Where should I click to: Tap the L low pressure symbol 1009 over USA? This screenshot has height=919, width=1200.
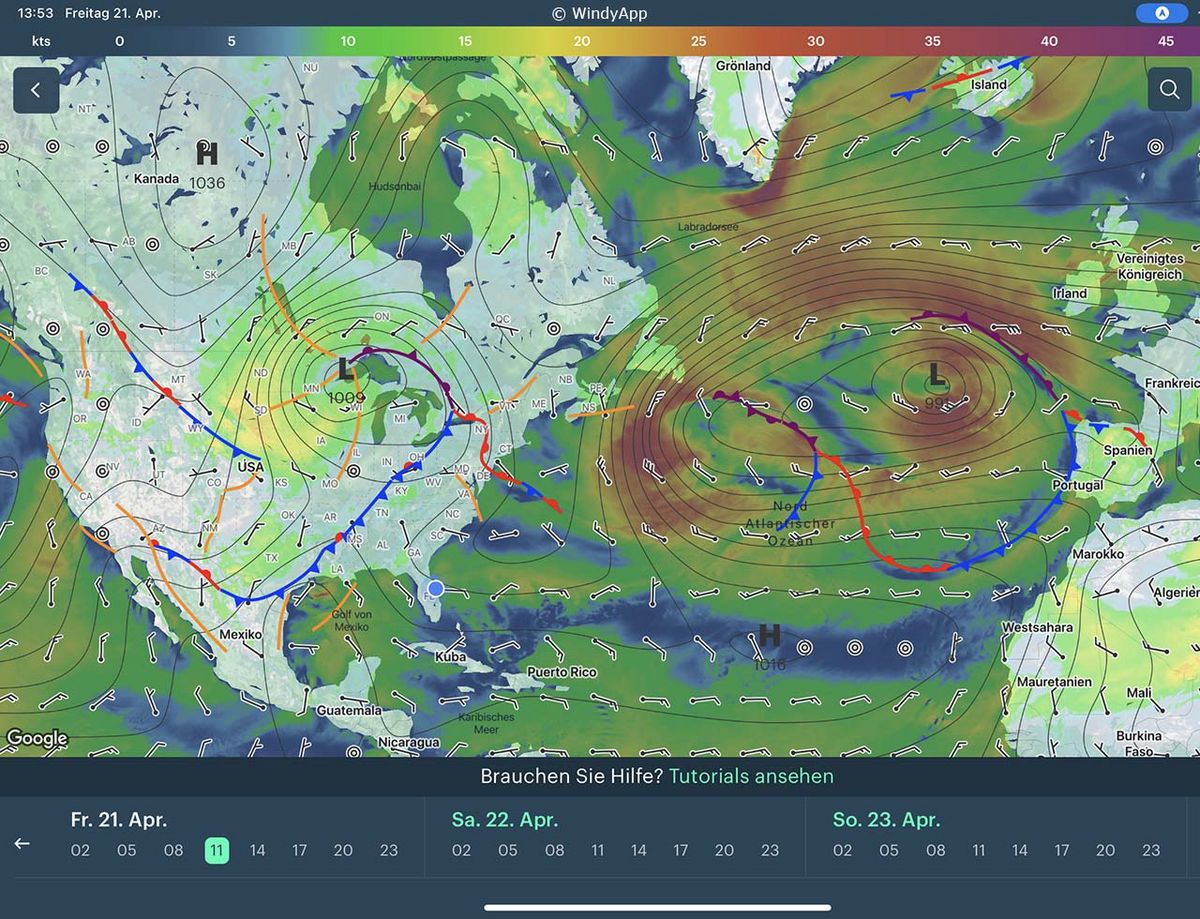(x=346, y=369)
